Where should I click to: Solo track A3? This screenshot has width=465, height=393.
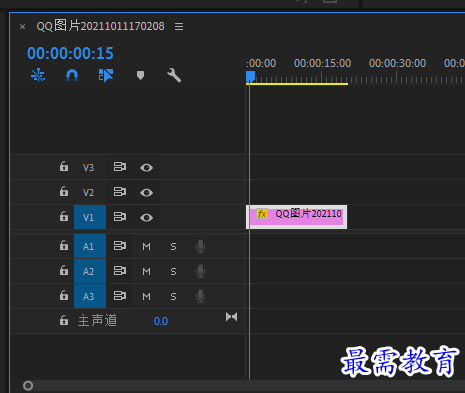point(173,296)
